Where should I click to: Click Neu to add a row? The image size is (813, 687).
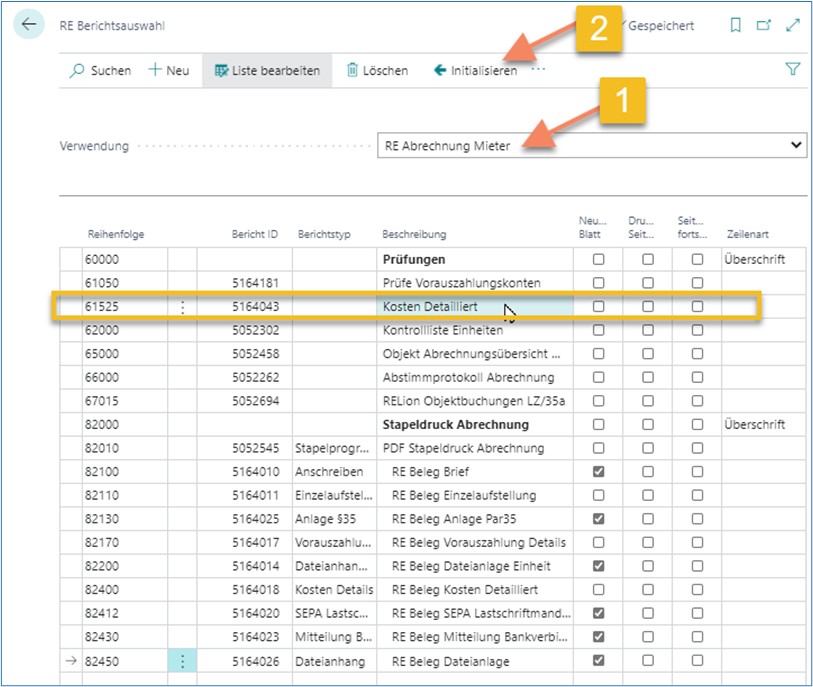coord(168,71)
